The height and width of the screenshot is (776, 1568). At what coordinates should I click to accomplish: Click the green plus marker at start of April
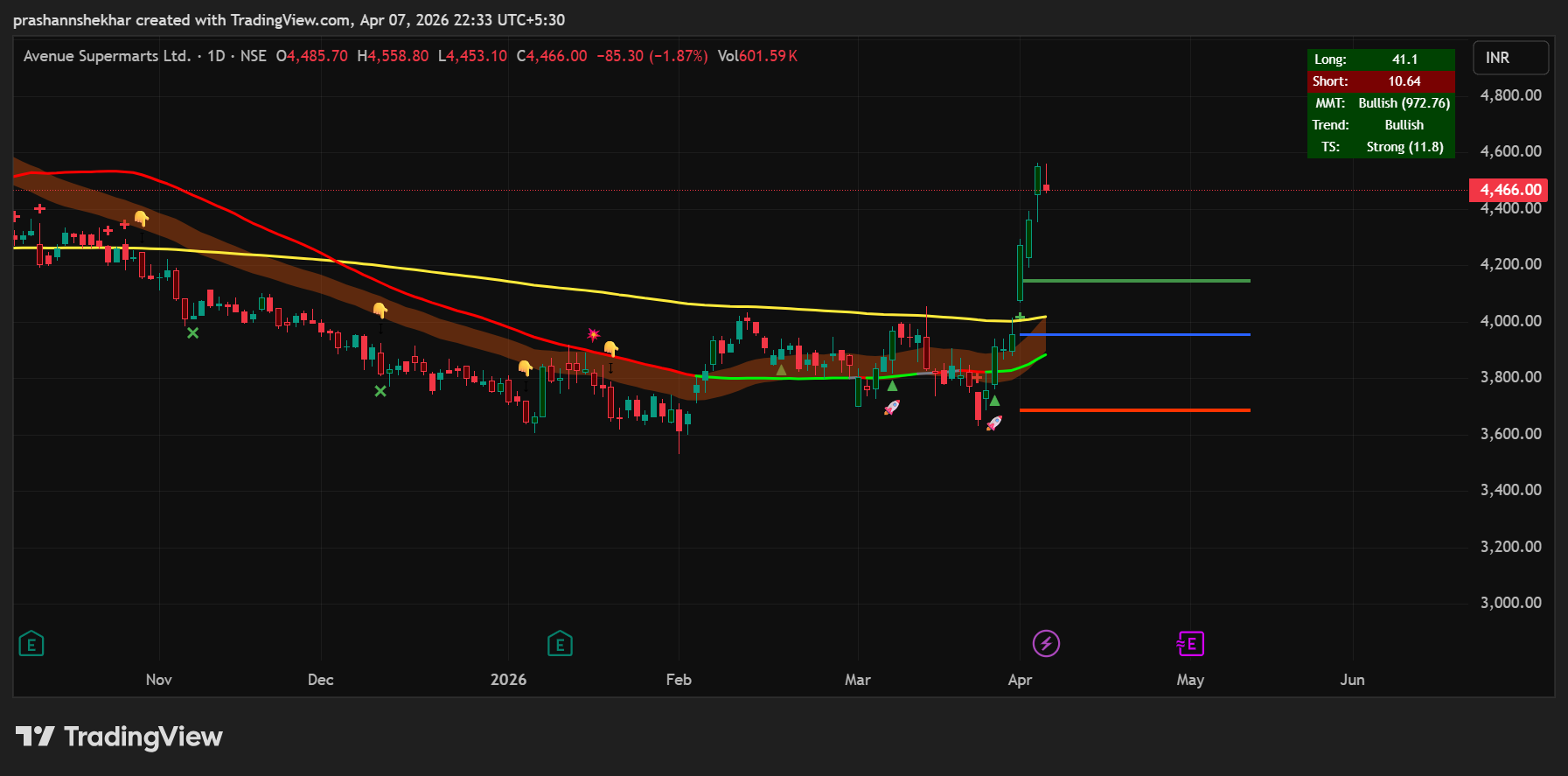[1020, 317]
